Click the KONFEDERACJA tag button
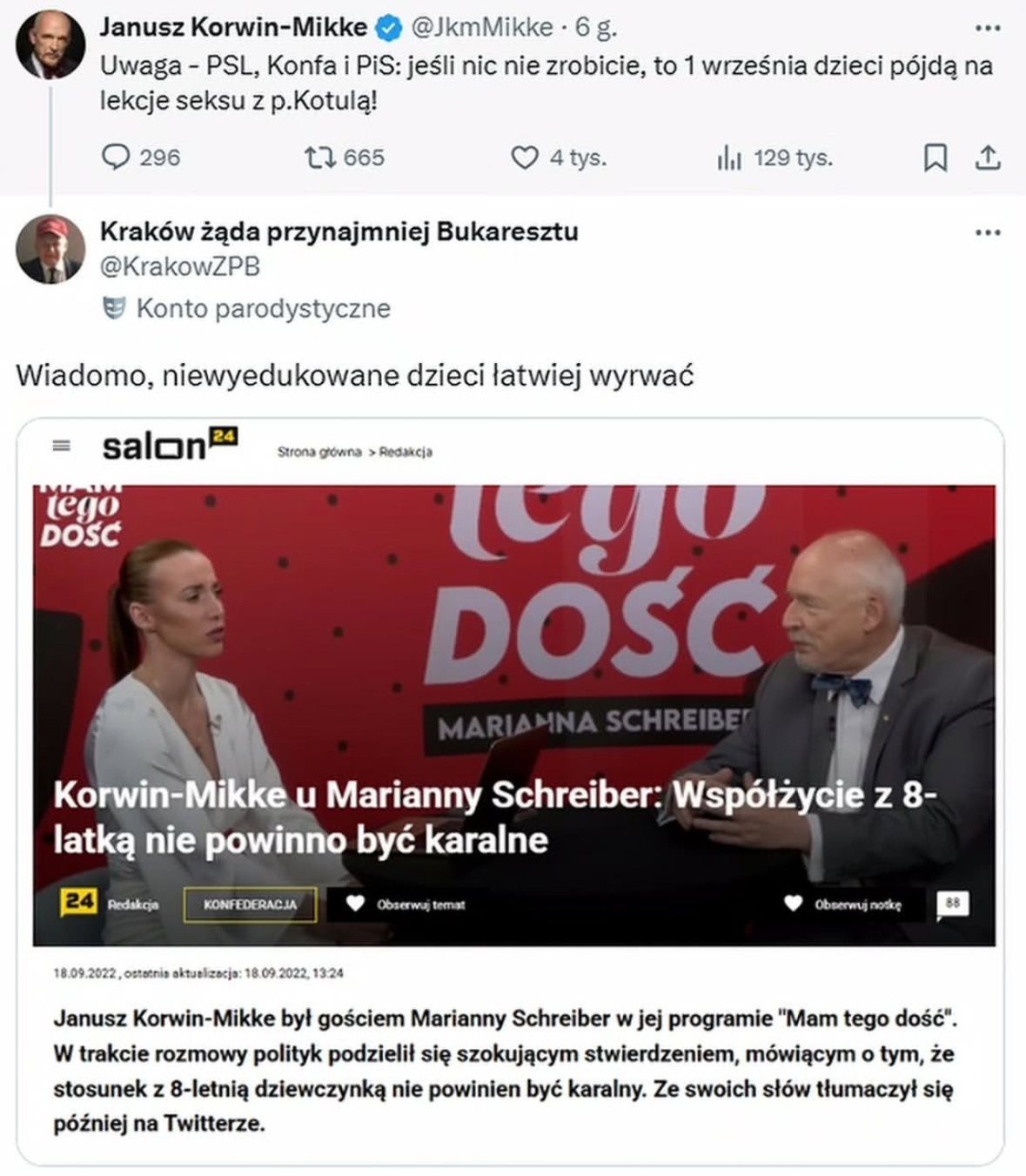The image size is (1026, 1176). click(x=250, y=904)
